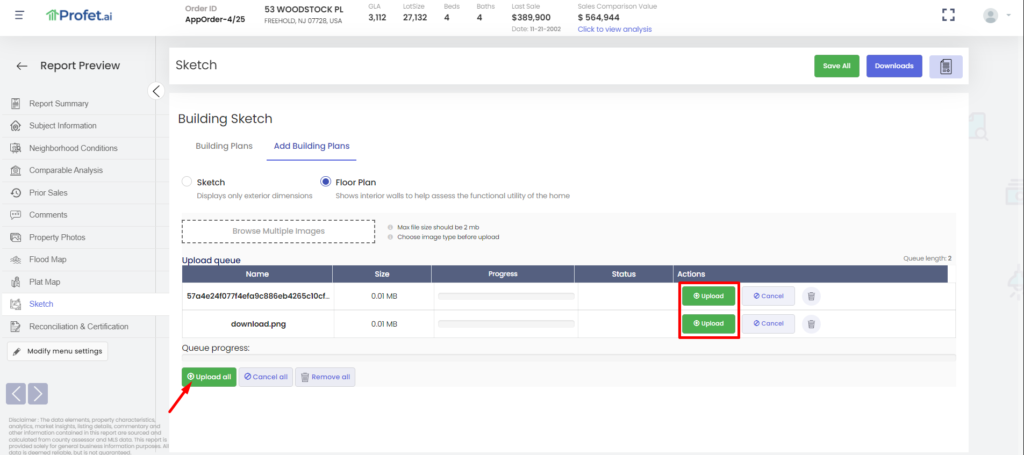Open the Add Building Plans tab
Viewport: 1024px width, 455px height.
tap(312, 146)
